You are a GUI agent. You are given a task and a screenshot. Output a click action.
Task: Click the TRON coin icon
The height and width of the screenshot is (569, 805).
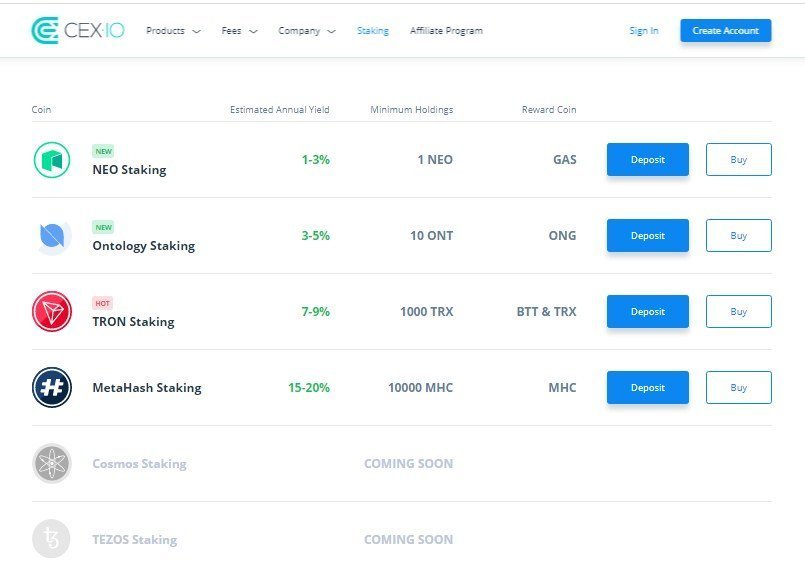tap(52, 312)
